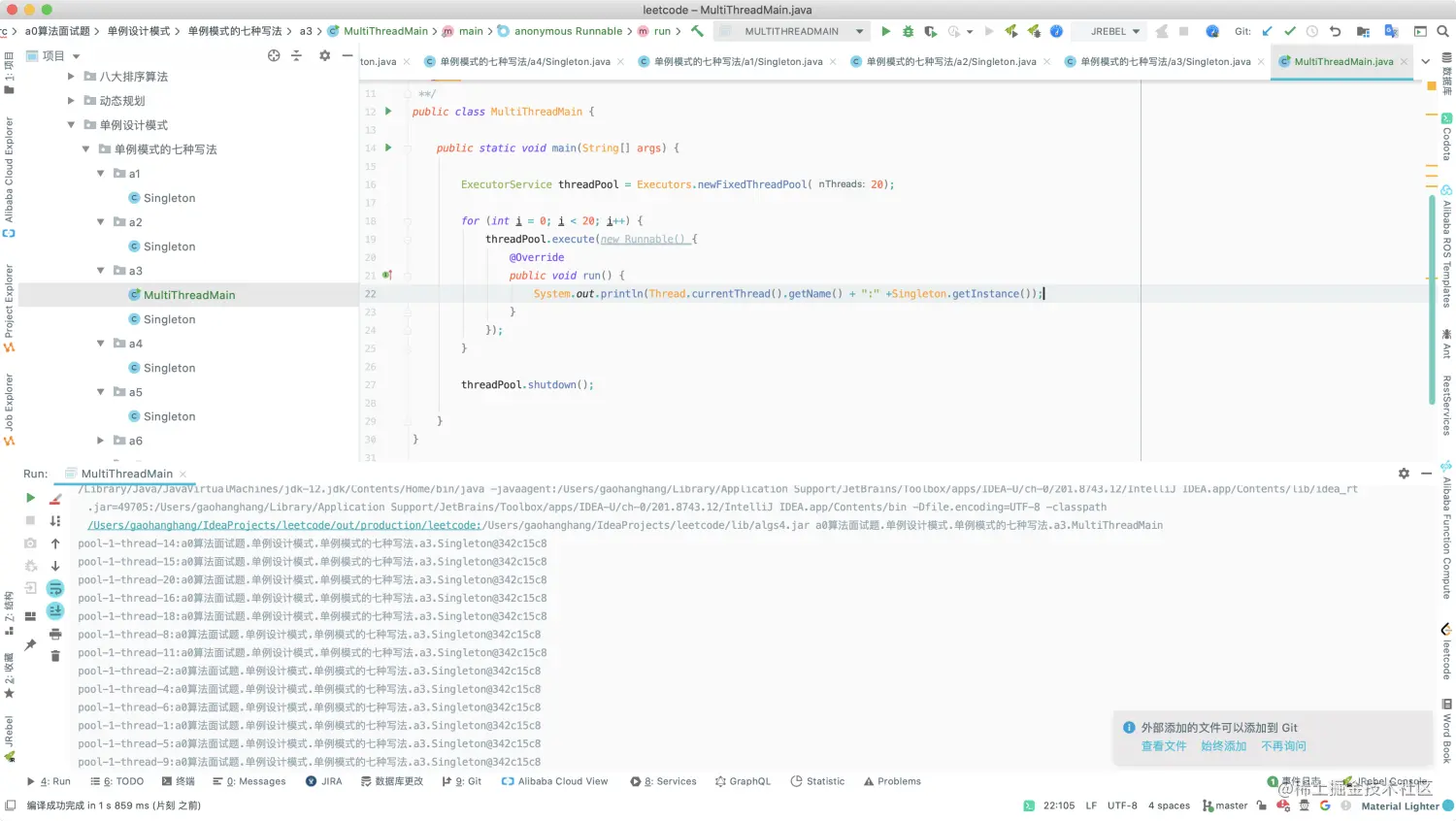The image size is (1456, 821).
Task: Show Git history clock icon
Action: [x=1312, y=31]
